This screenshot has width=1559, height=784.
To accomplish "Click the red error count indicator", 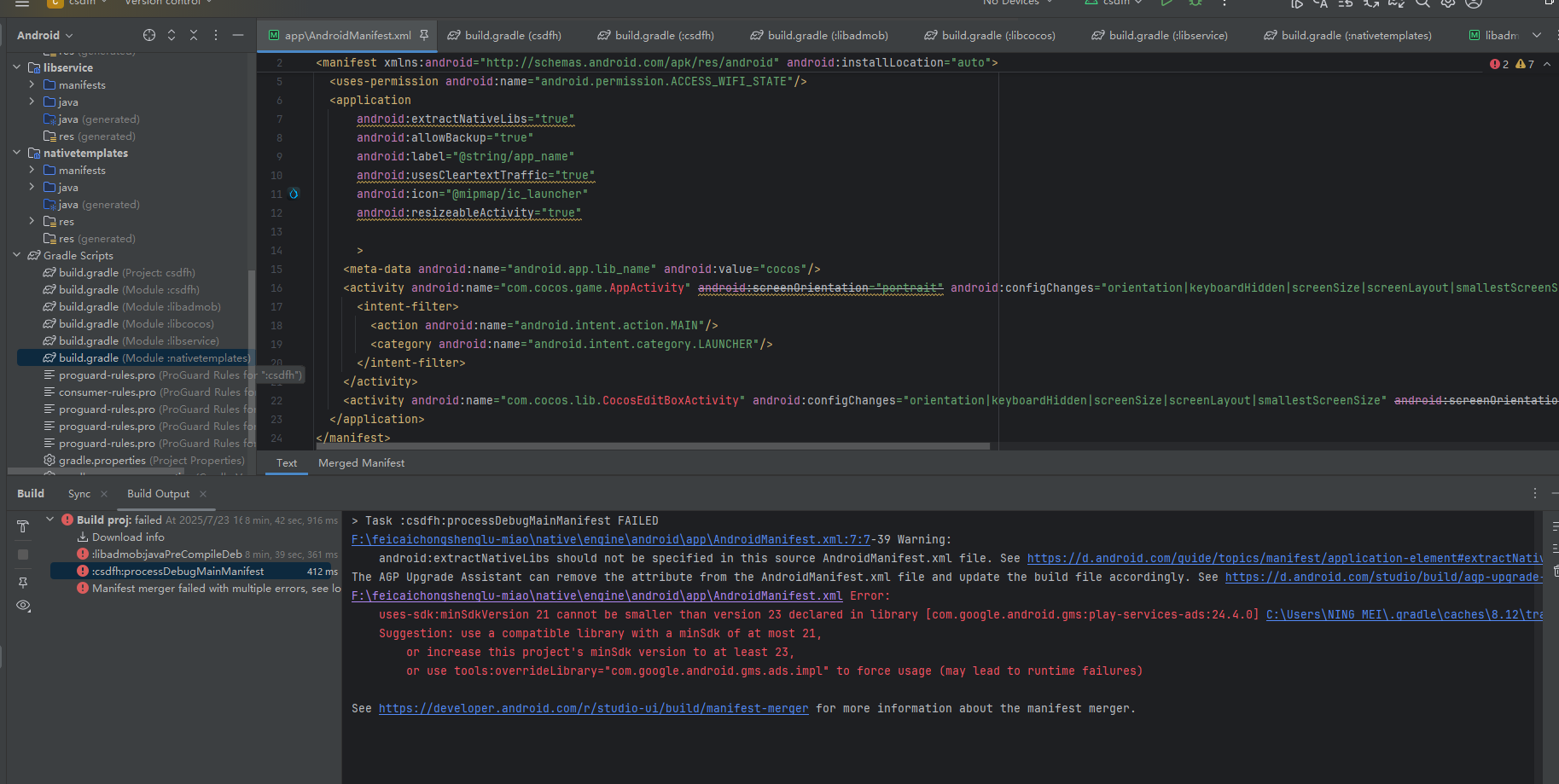I will 1498,64.
